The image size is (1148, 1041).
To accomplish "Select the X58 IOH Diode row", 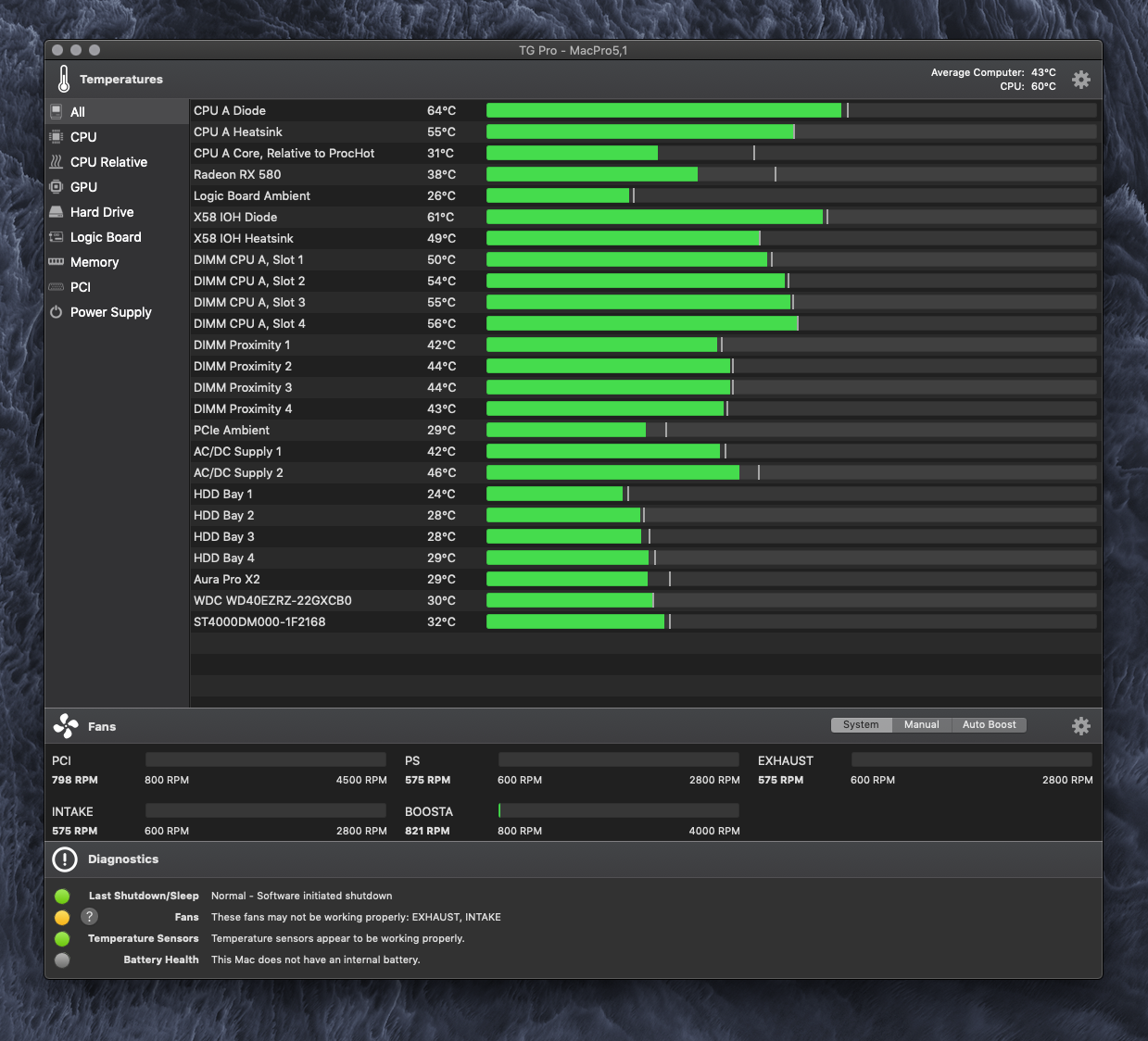I will (x=646, y=217).
